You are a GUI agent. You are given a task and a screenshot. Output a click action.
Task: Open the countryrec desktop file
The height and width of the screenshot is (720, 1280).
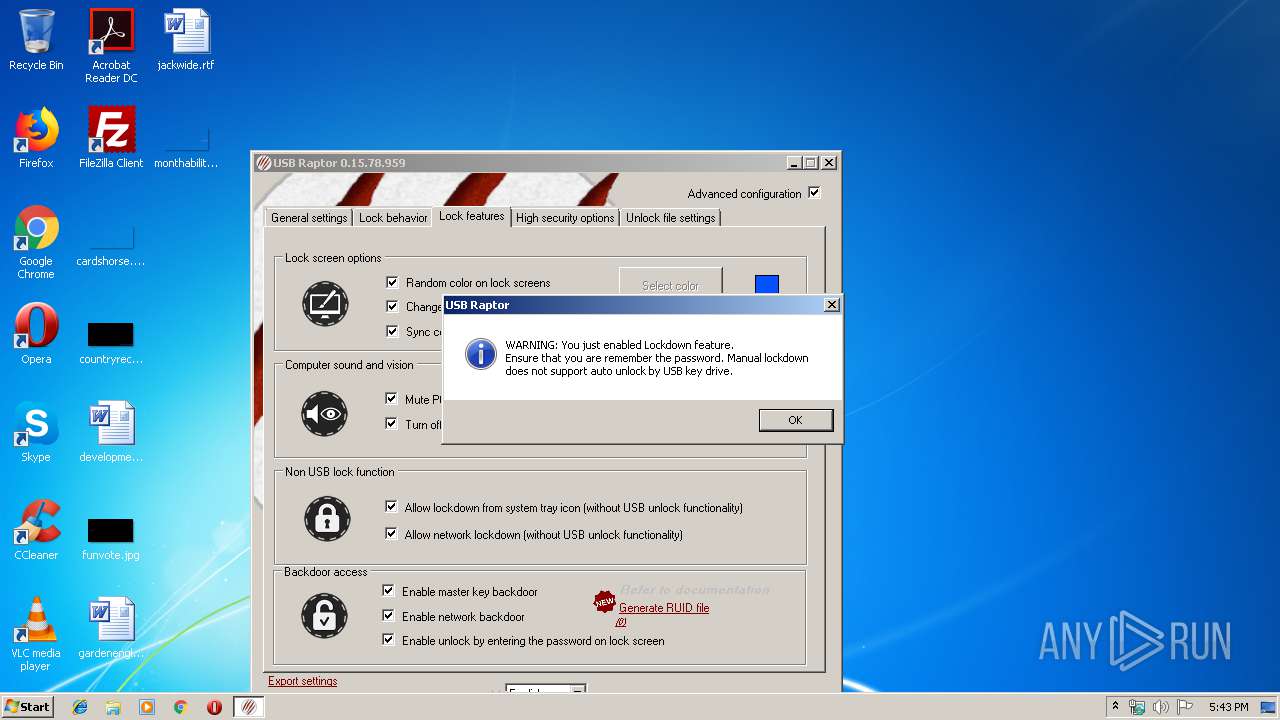click(111, 342)
